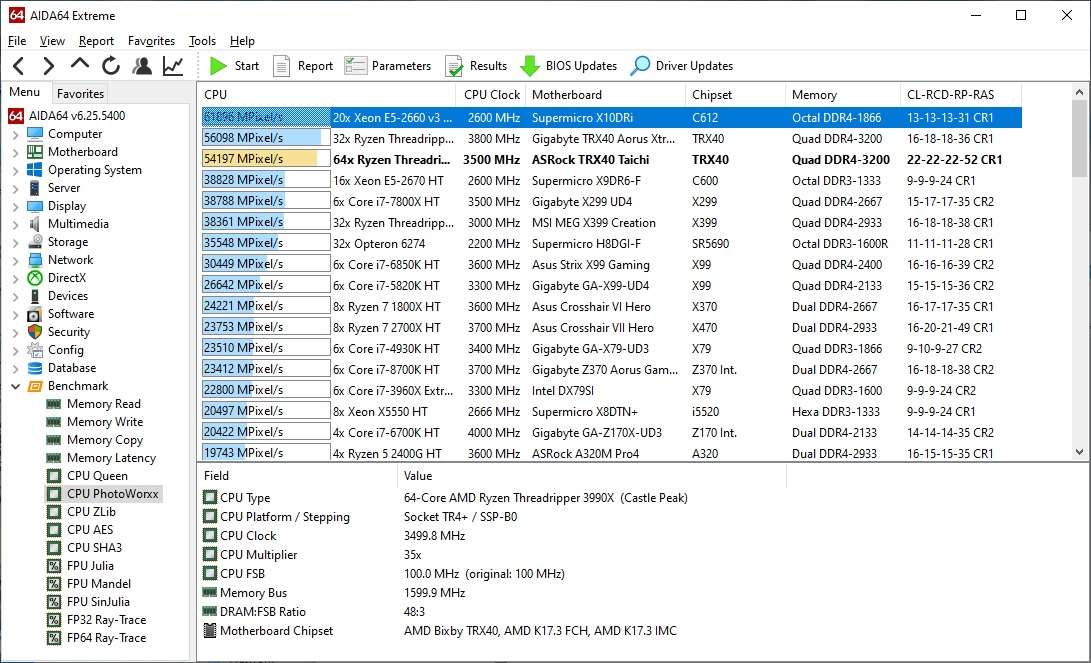Image resolution: width=1091 pixels, height=663 pixels.
Task: Expand the Server tree node
Action: (15, 189)
